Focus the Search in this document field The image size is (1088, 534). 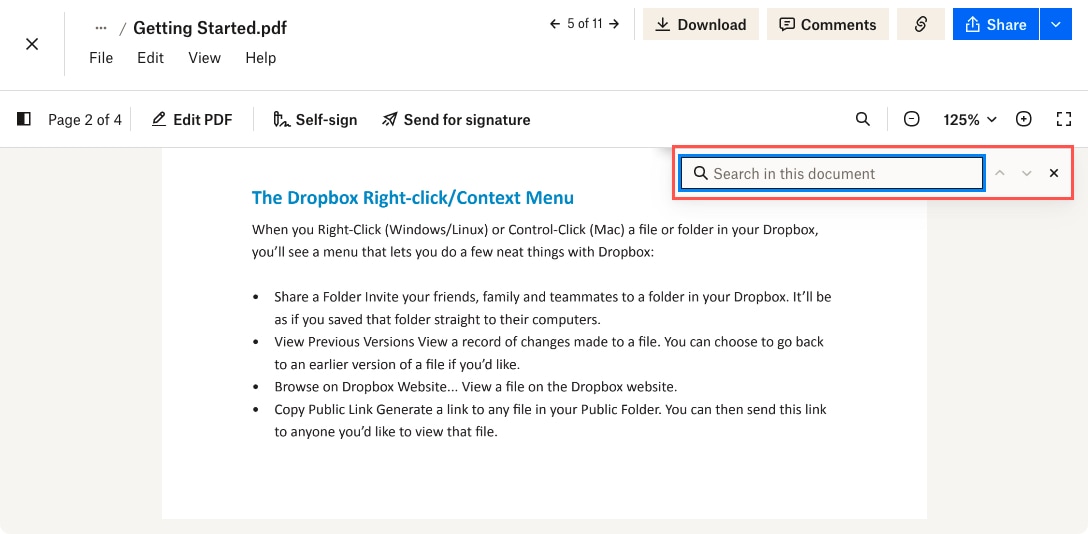pos(831,173)
